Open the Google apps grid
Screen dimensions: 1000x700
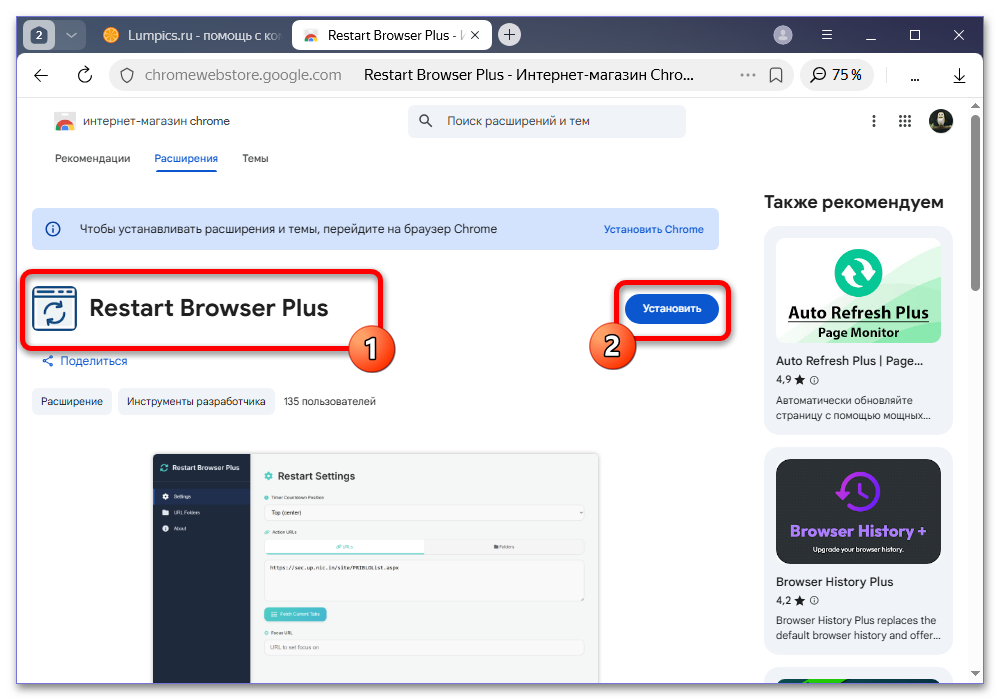[x=904, y=121]
